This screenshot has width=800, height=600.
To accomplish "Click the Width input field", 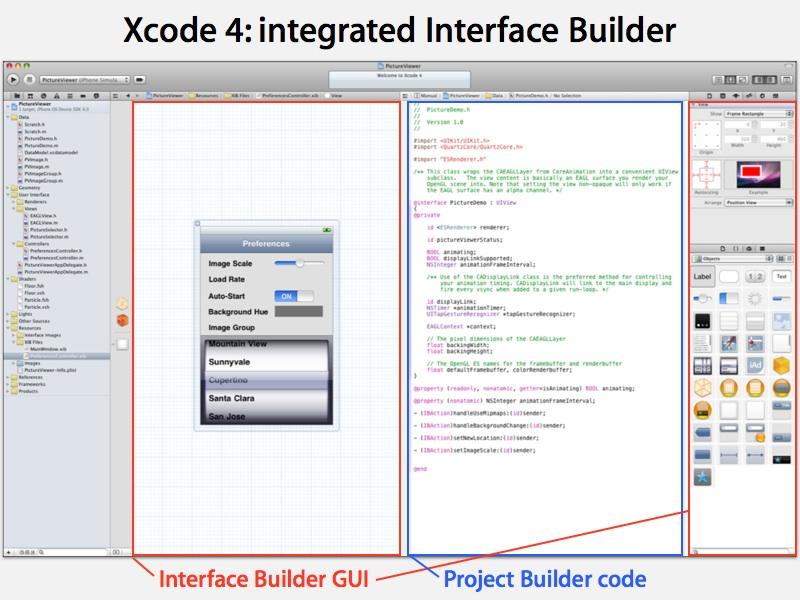I will click(738, 138).
